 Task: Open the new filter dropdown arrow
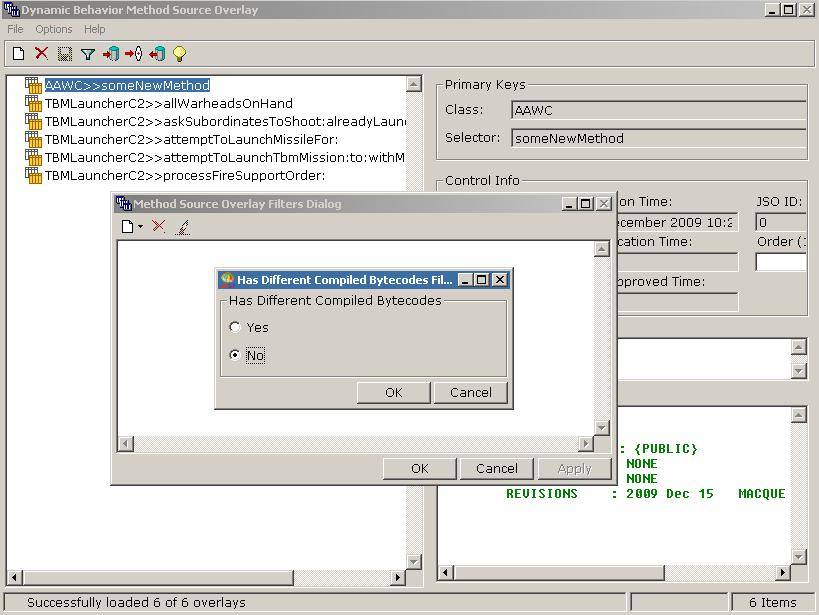140,227
